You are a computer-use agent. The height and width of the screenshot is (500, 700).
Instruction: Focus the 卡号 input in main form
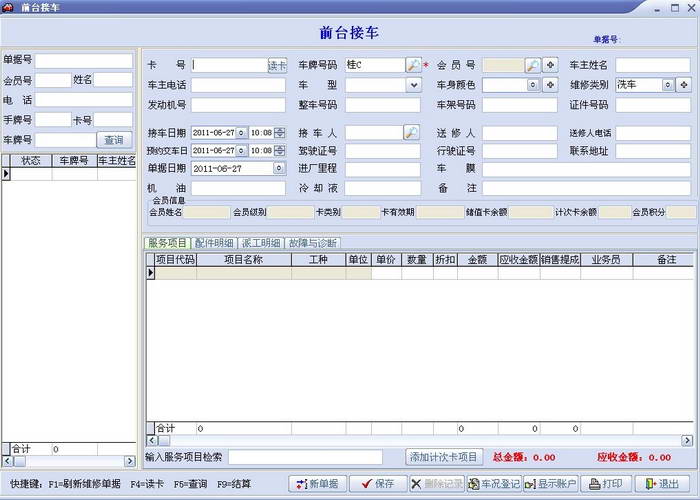229,65
